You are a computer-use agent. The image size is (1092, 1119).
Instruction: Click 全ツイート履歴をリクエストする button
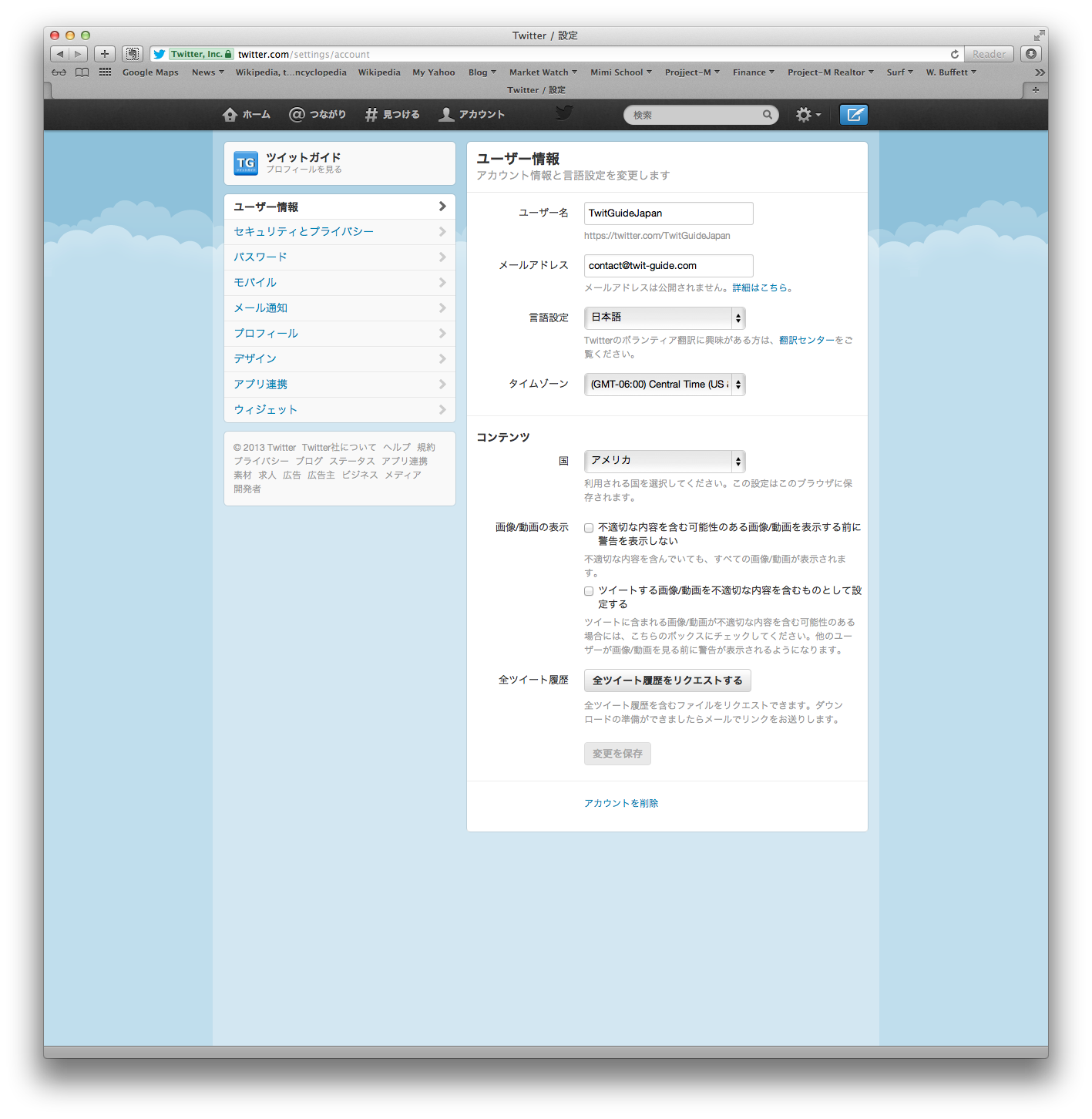pyautogui.click(x=667, y=680)
